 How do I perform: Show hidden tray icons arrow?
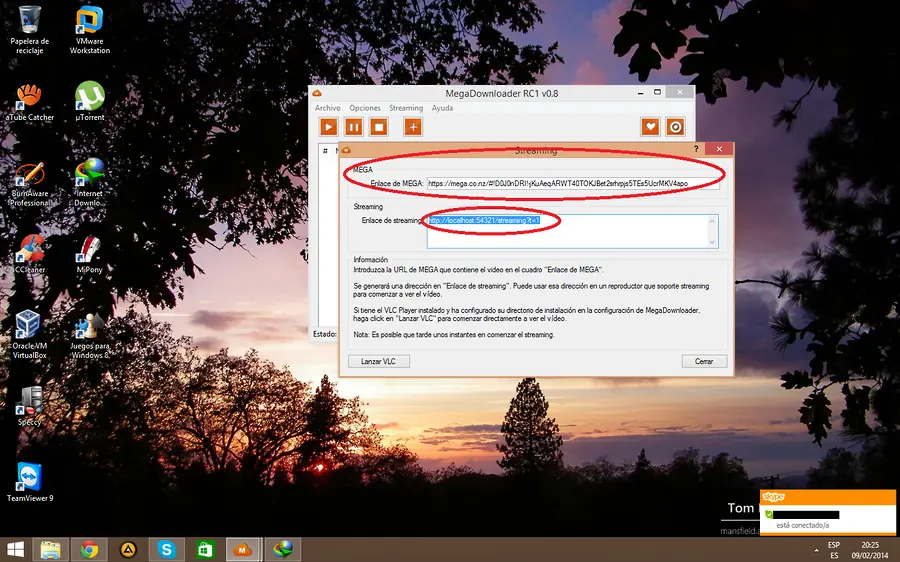tap(816, 550)
